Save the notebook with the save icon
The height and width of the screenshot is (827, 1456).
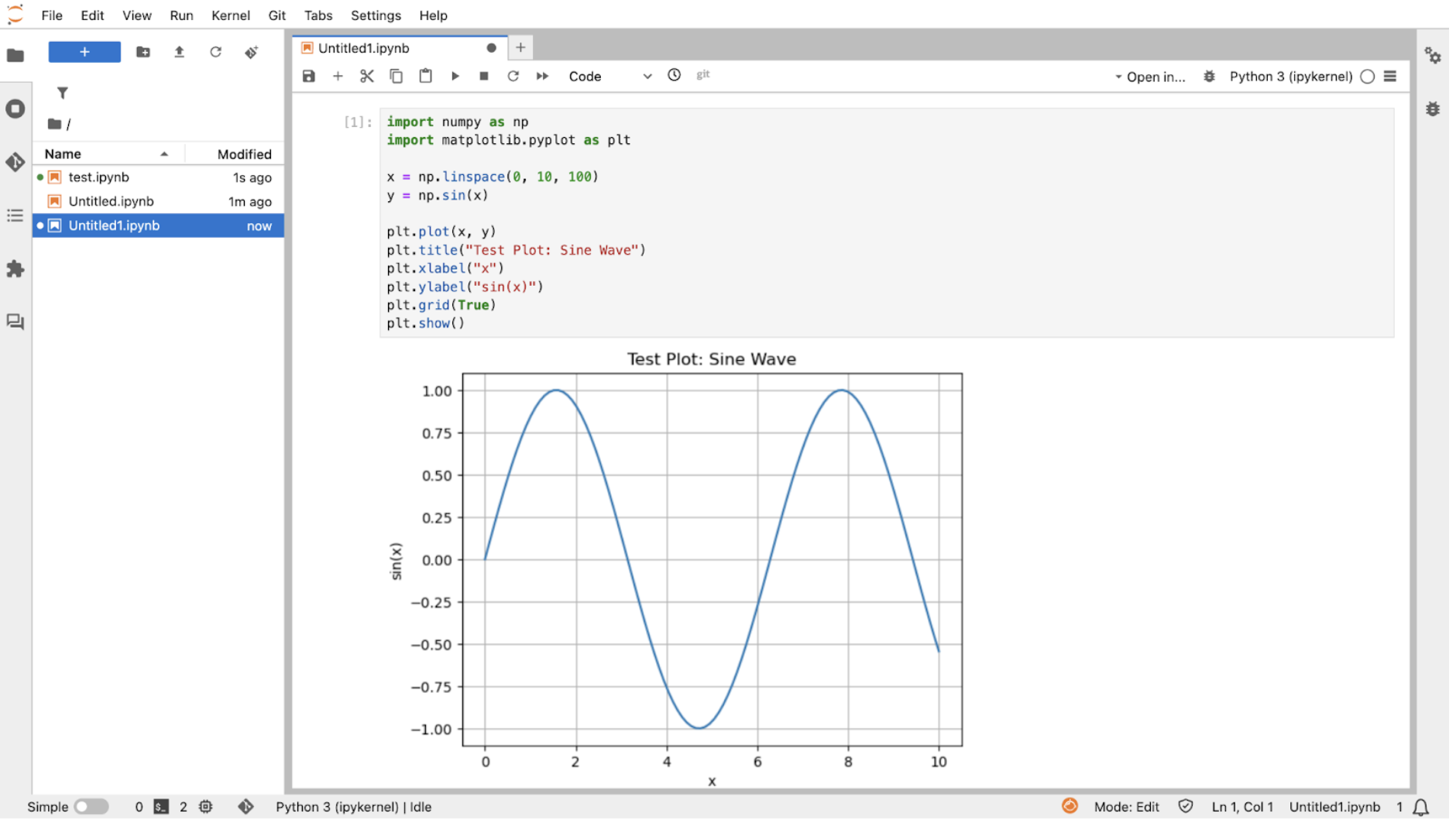308,76
